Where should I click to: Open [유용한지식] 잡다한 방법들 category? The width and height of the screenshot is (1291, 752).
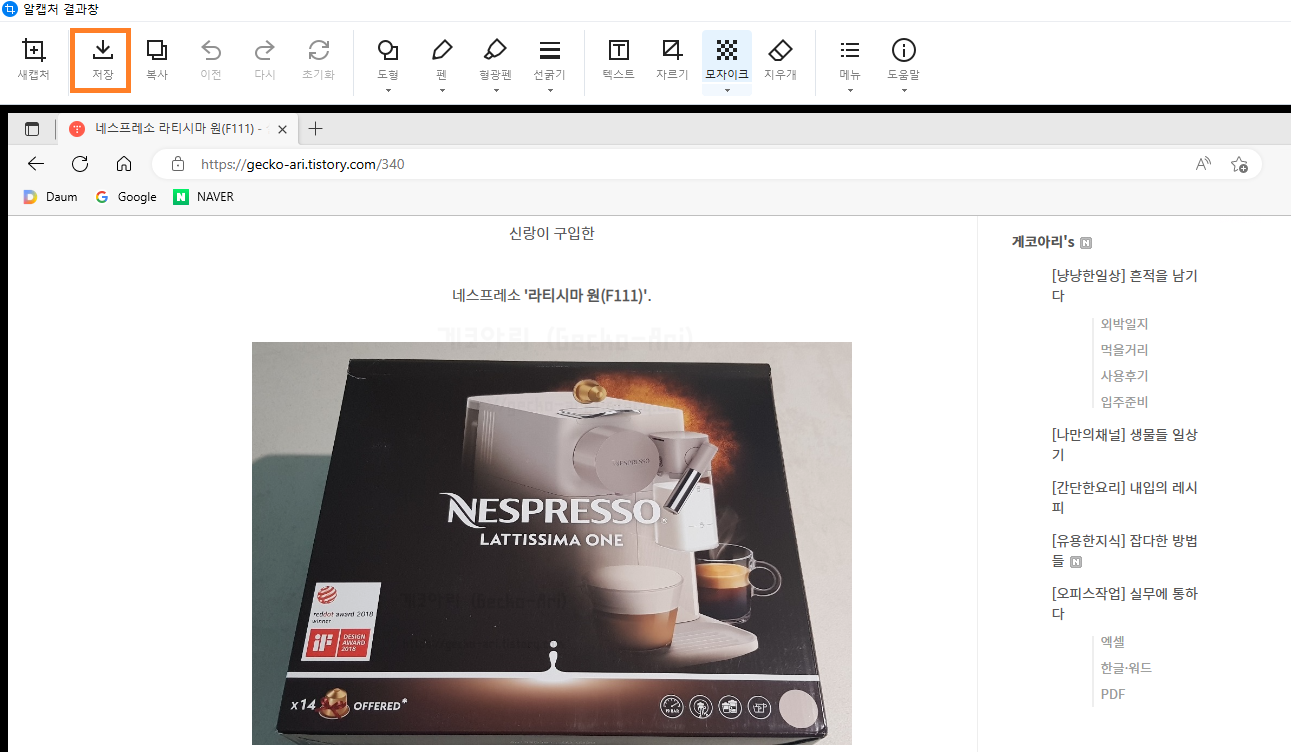pyautogui.click(x=1125, y=550)
